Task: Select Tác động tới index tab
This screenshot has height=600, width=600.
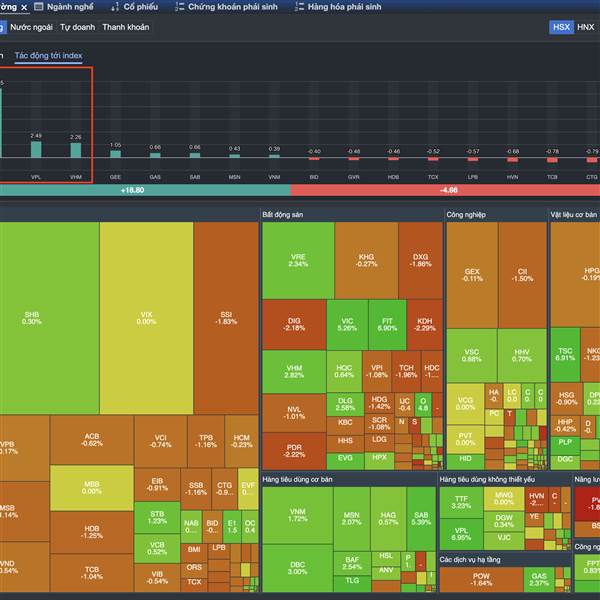Action: coord(49,56)
